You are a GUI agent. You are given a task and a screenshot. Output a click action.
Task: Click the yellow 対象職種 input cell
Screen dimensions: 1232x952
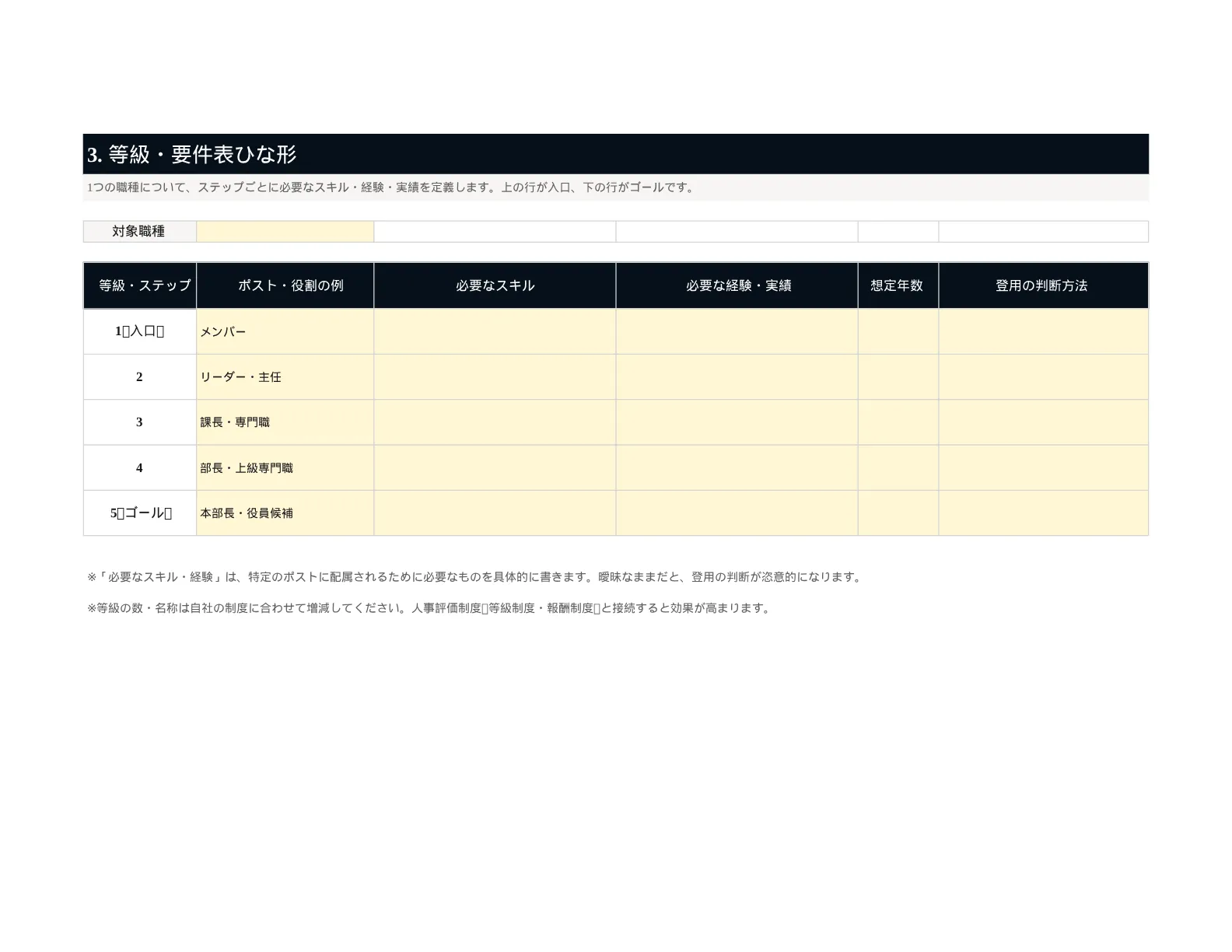click(285, 232)
